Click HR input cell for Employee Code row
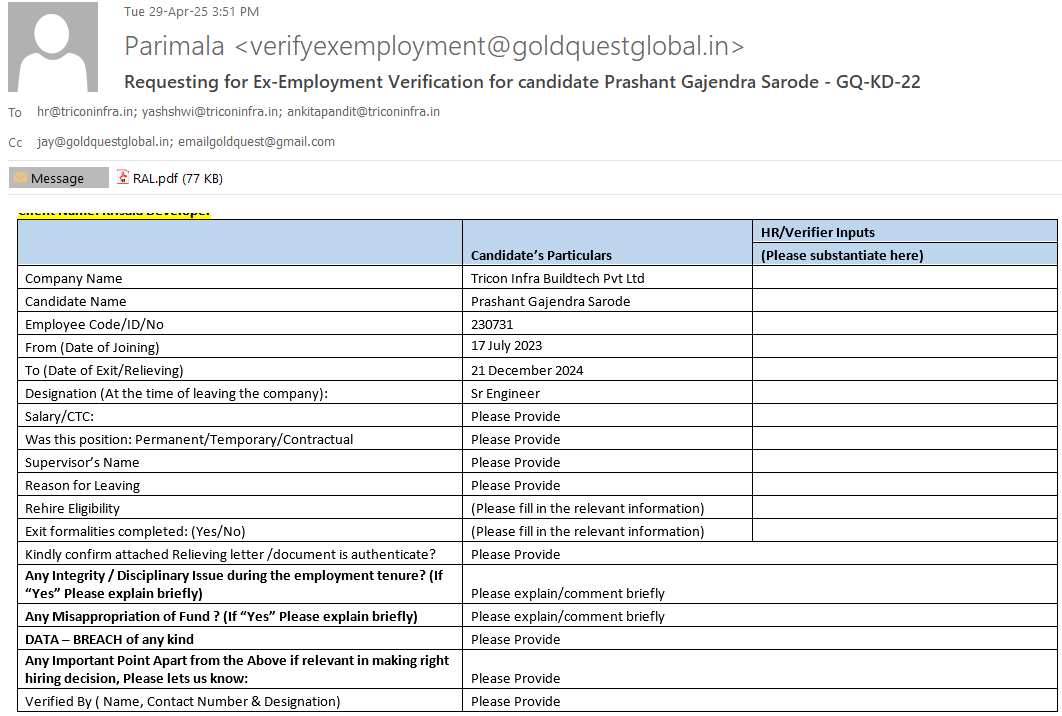 click(x=904, y=324)
